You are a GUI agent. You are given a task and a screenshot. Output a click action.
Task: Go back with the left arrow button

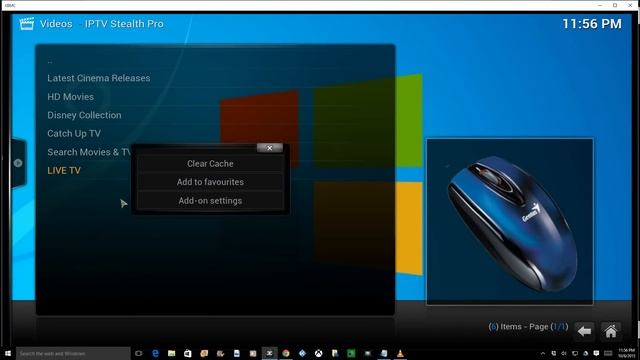click(584, 331)
